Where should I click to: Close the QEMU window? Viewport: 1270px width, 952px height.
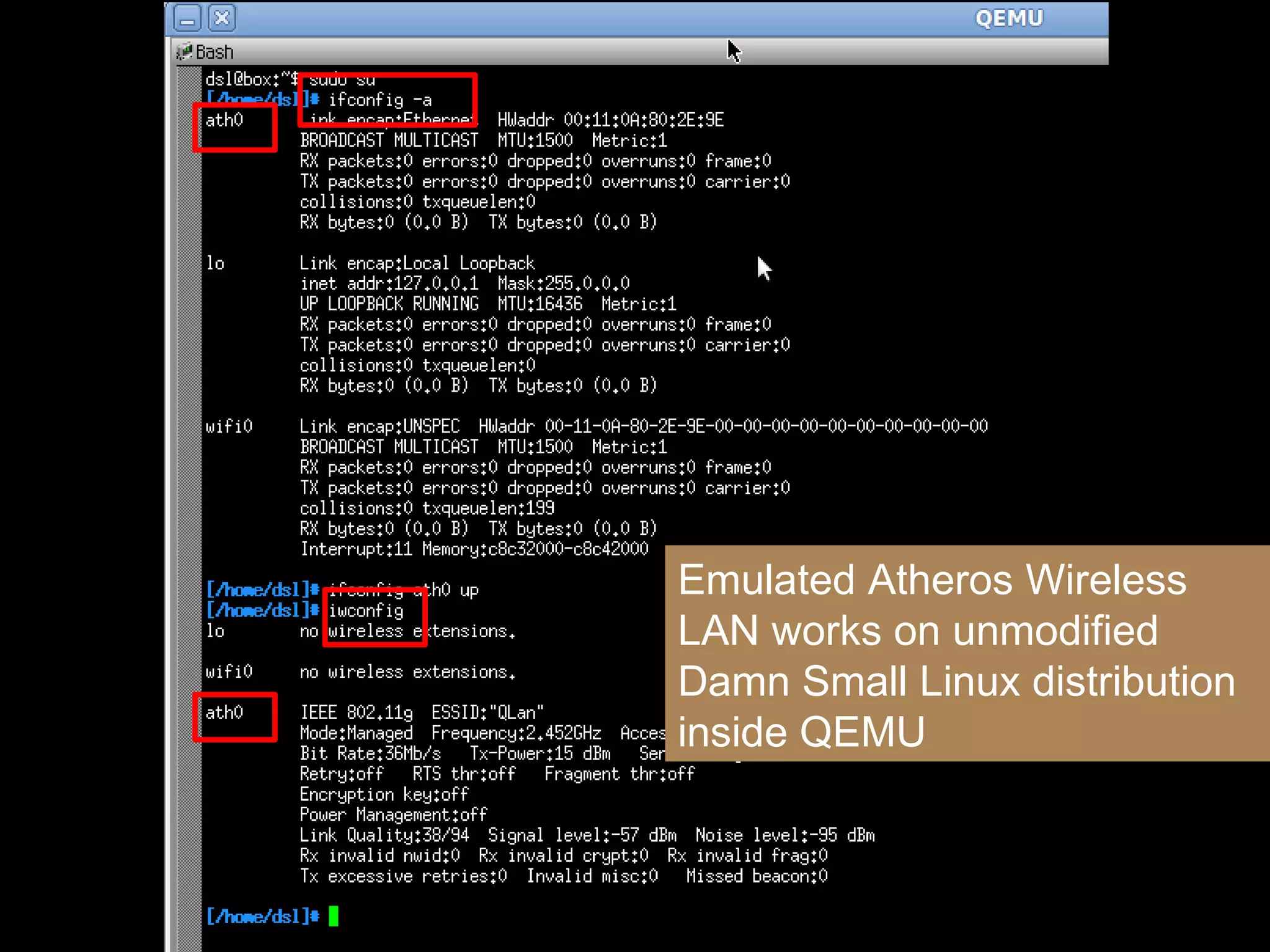(222, 18)
